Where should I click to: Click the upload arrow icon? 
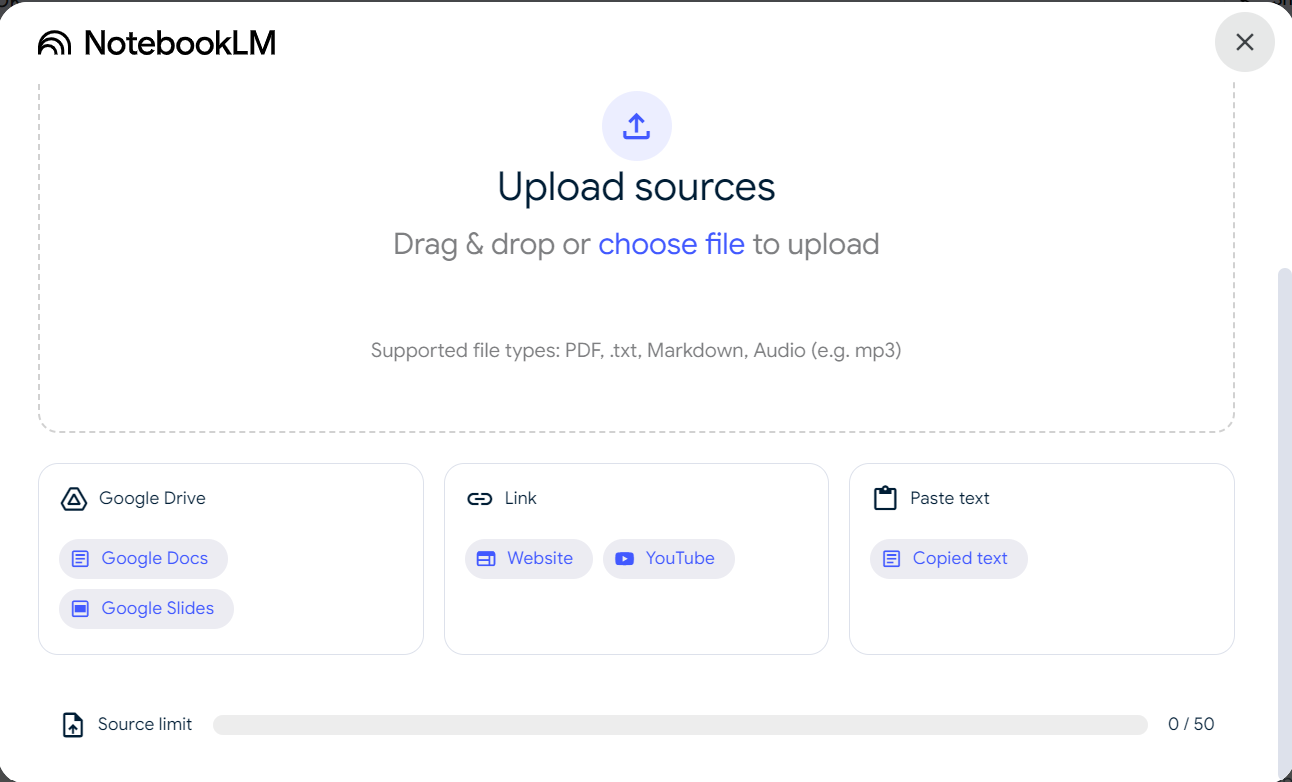[x=636, y=126]
